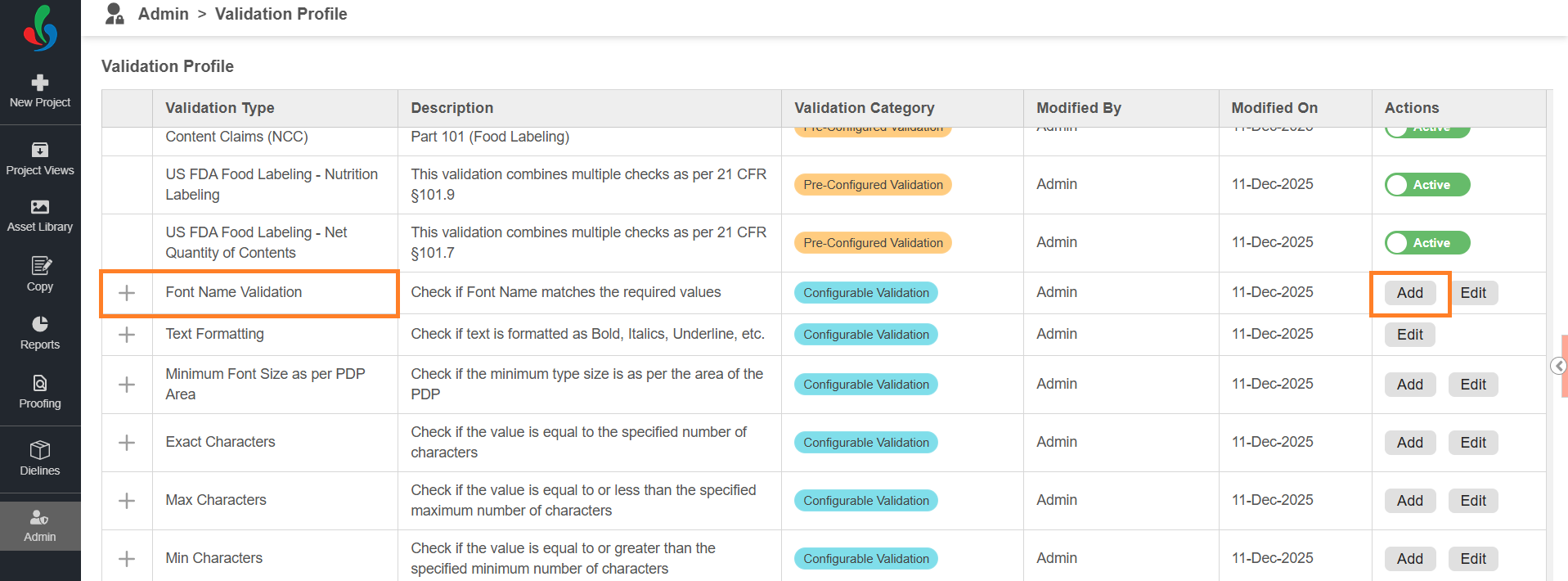Click Add for Exact Characters
1568x581 pixels.
pos(1410,443)
